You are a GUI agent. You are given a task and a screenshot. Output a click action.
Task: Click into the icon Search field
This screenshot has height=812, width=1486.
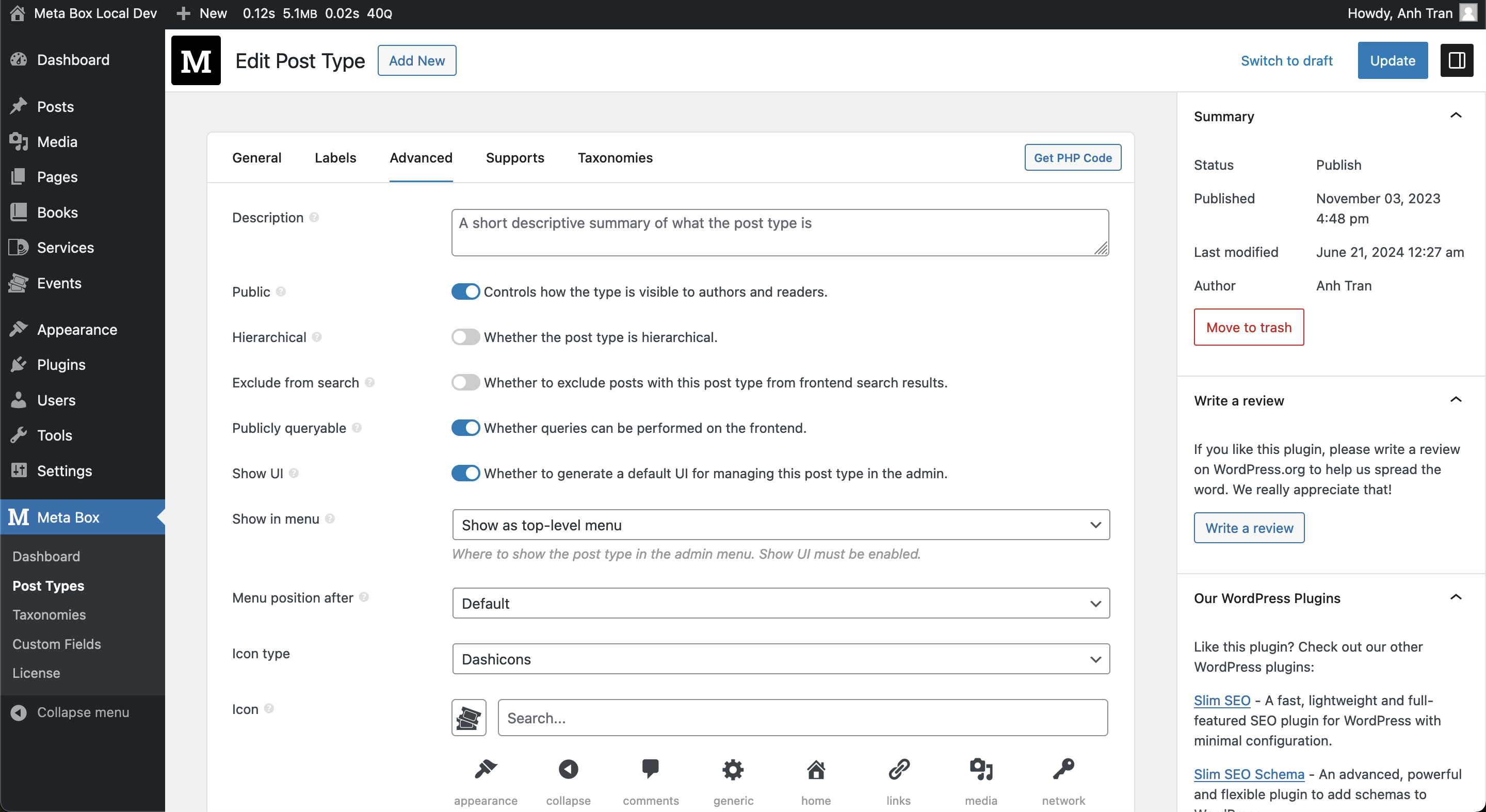click(802, 718)
